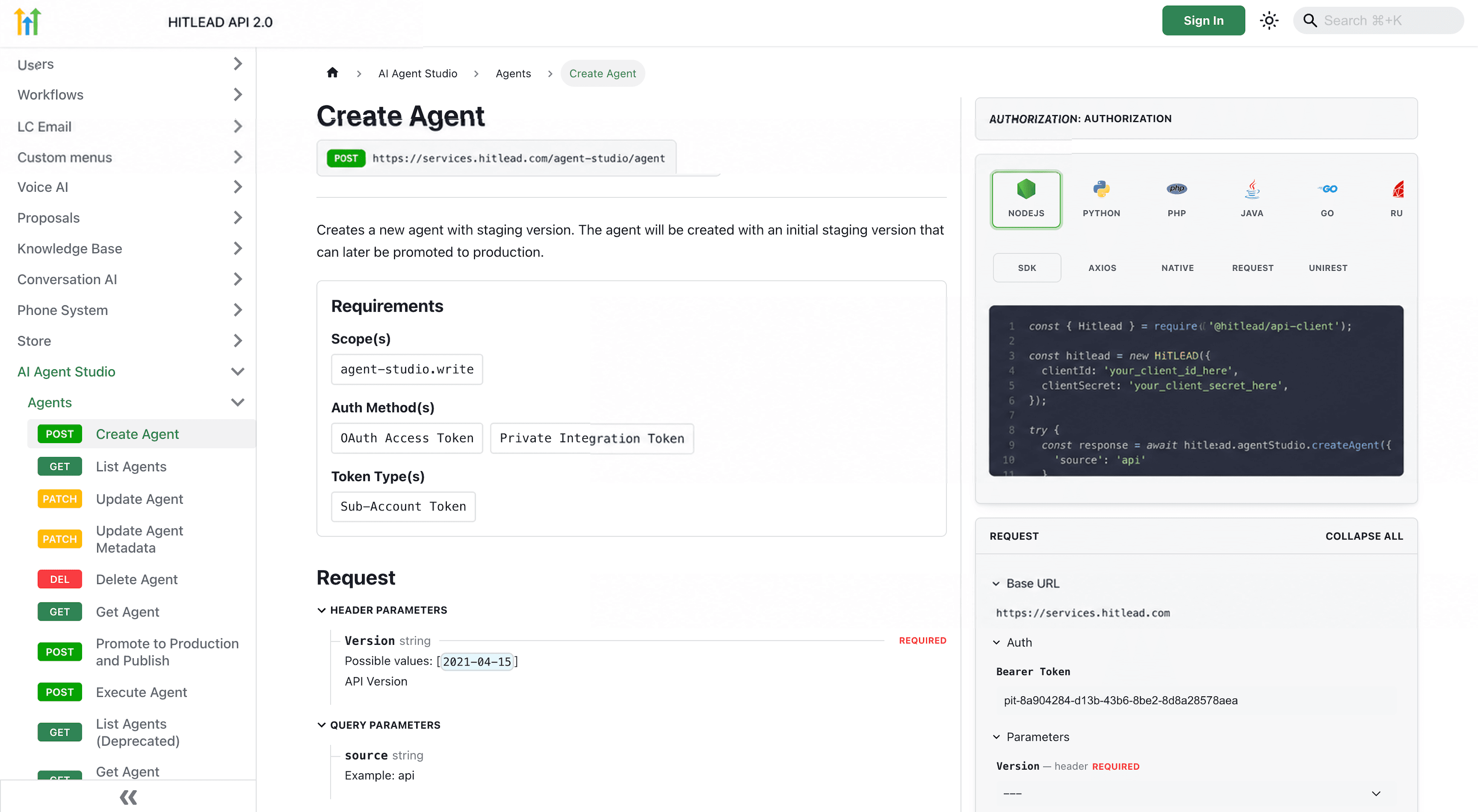The width and height of the screenshot is (1478, 812).
Task: Switch to the NATIVE code tab
Action: tap(1177, 268)
